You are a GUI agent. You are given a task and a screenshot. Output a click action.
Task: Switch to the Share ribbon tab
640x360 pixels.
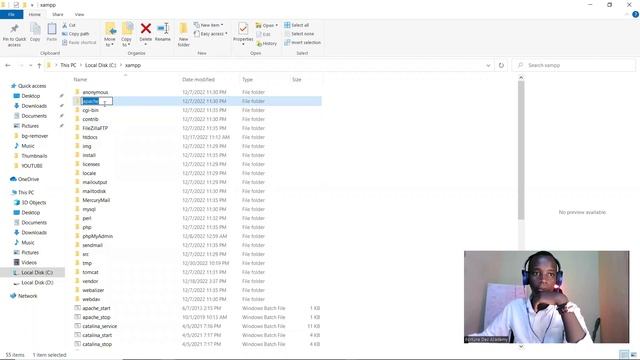coord(58,14)
